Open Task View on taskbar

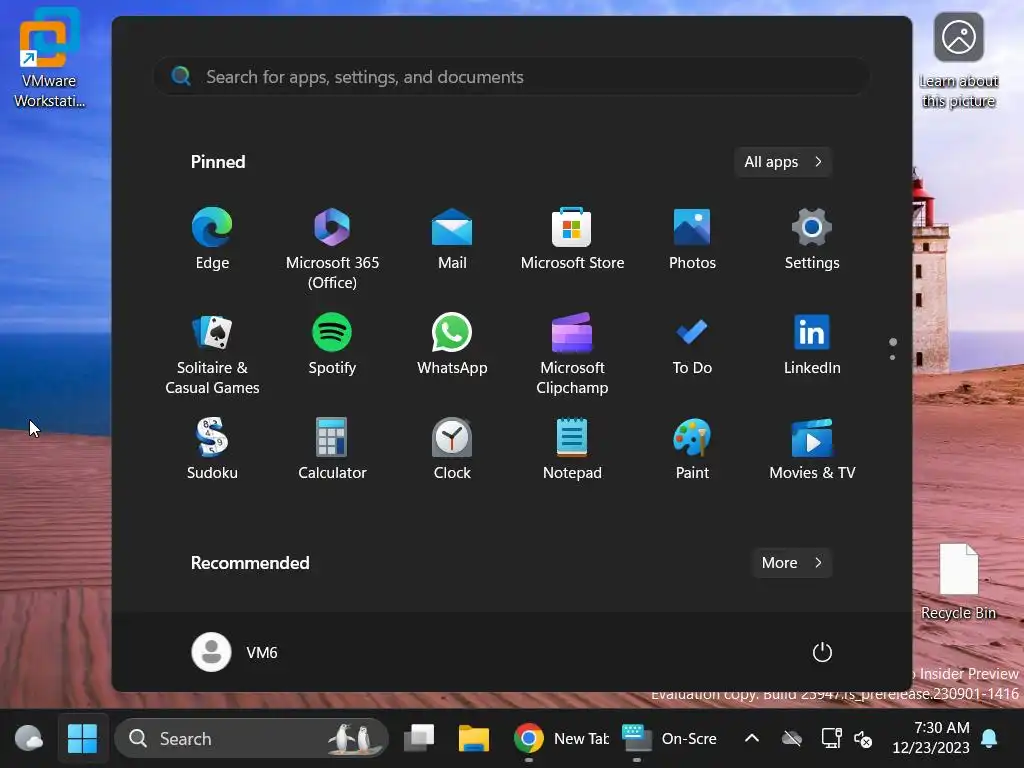(419, 739)
